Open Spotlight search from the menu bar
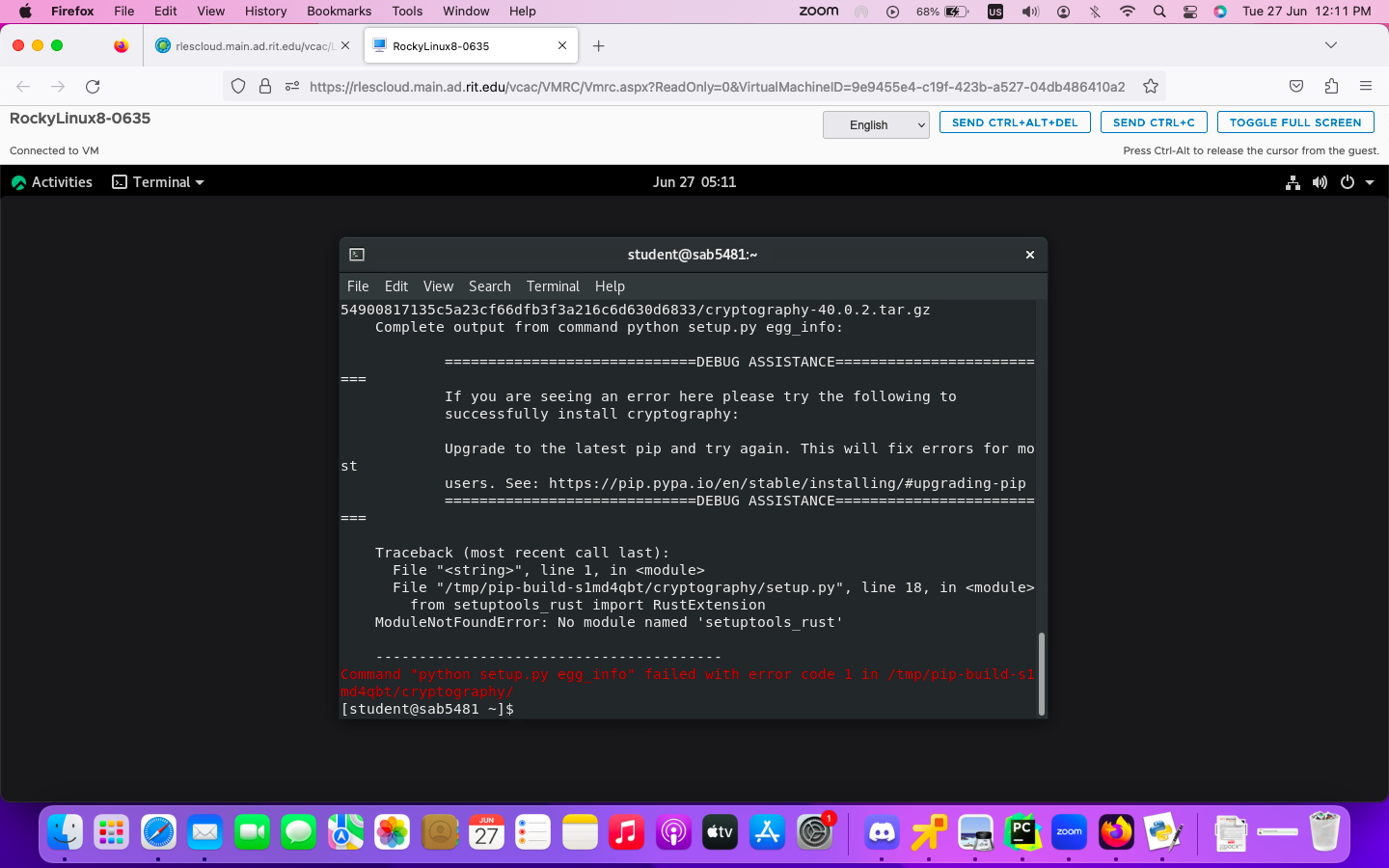The image size is (1389, 868). click(1157, 11)
